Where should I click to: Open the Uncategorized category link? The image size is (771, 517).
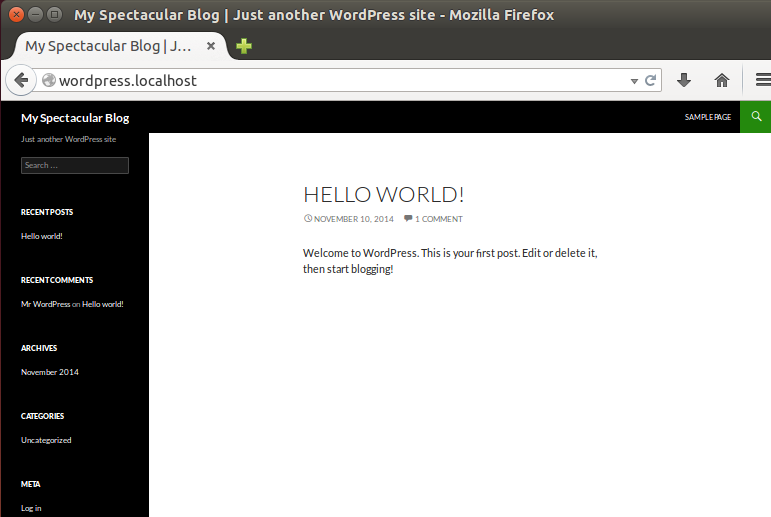[46, 440]
